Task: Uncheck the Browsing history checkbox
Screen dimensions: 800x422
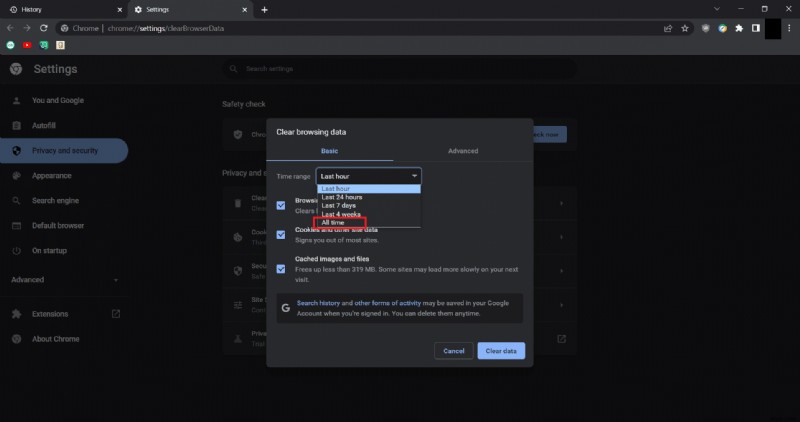Action: [x=281, y=205]
